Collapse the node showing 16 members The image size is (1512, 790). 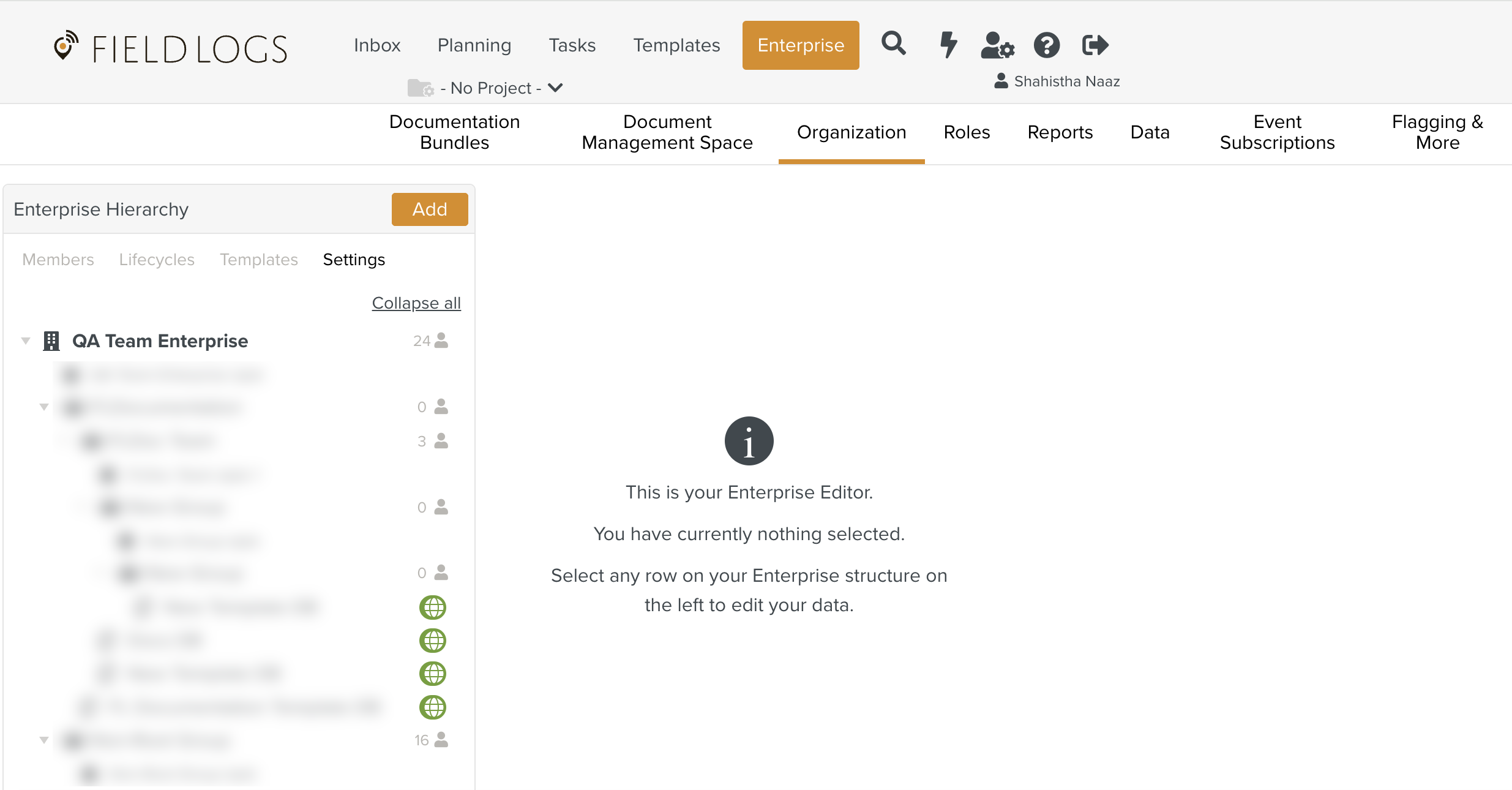coord(43,740)
